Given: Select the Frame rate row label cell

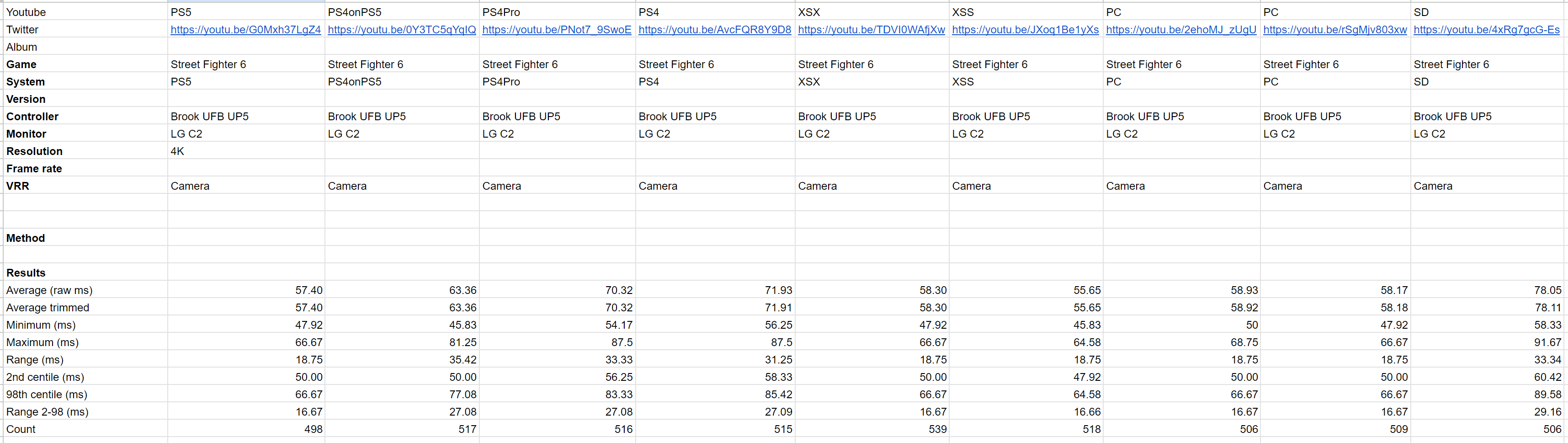Looking at the screenshot, I should coord(85,169).
